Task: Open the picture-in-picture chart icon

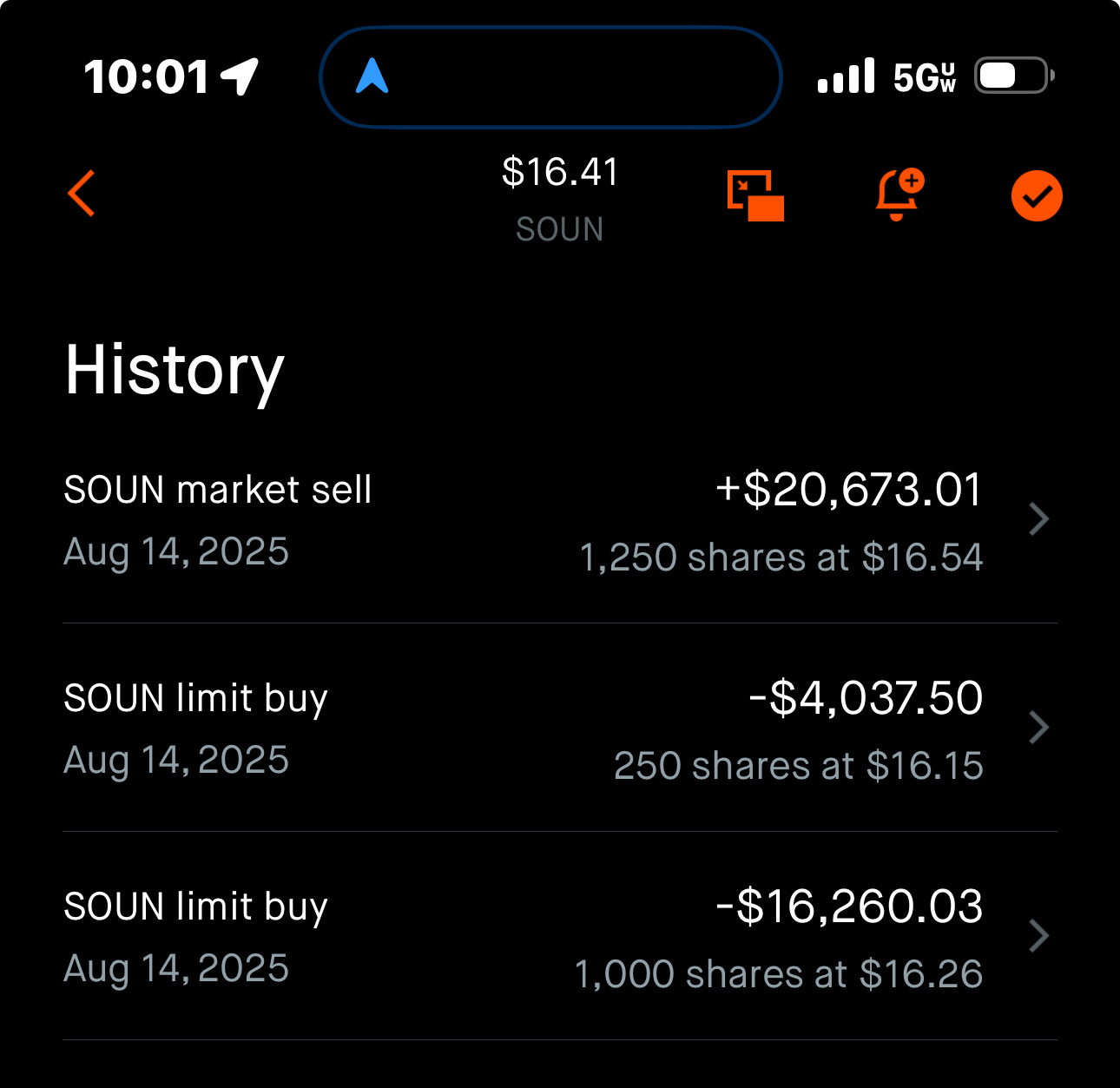Action: [x=754, y=195]
